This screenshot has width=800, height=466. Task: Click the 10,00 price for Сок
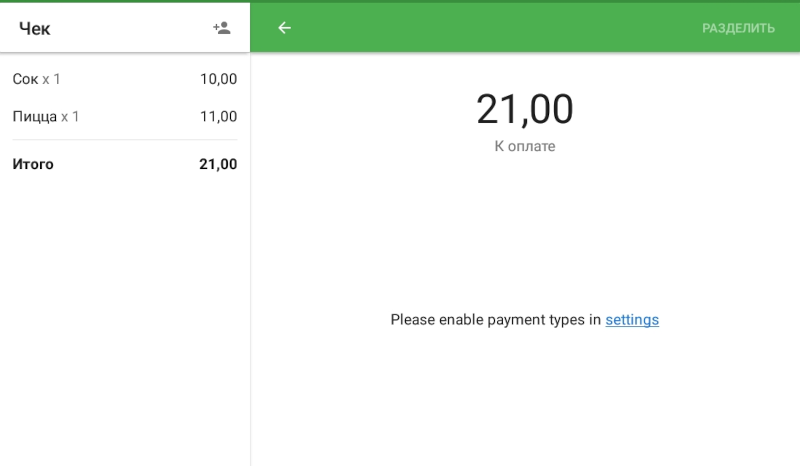[x=218, y=79]
